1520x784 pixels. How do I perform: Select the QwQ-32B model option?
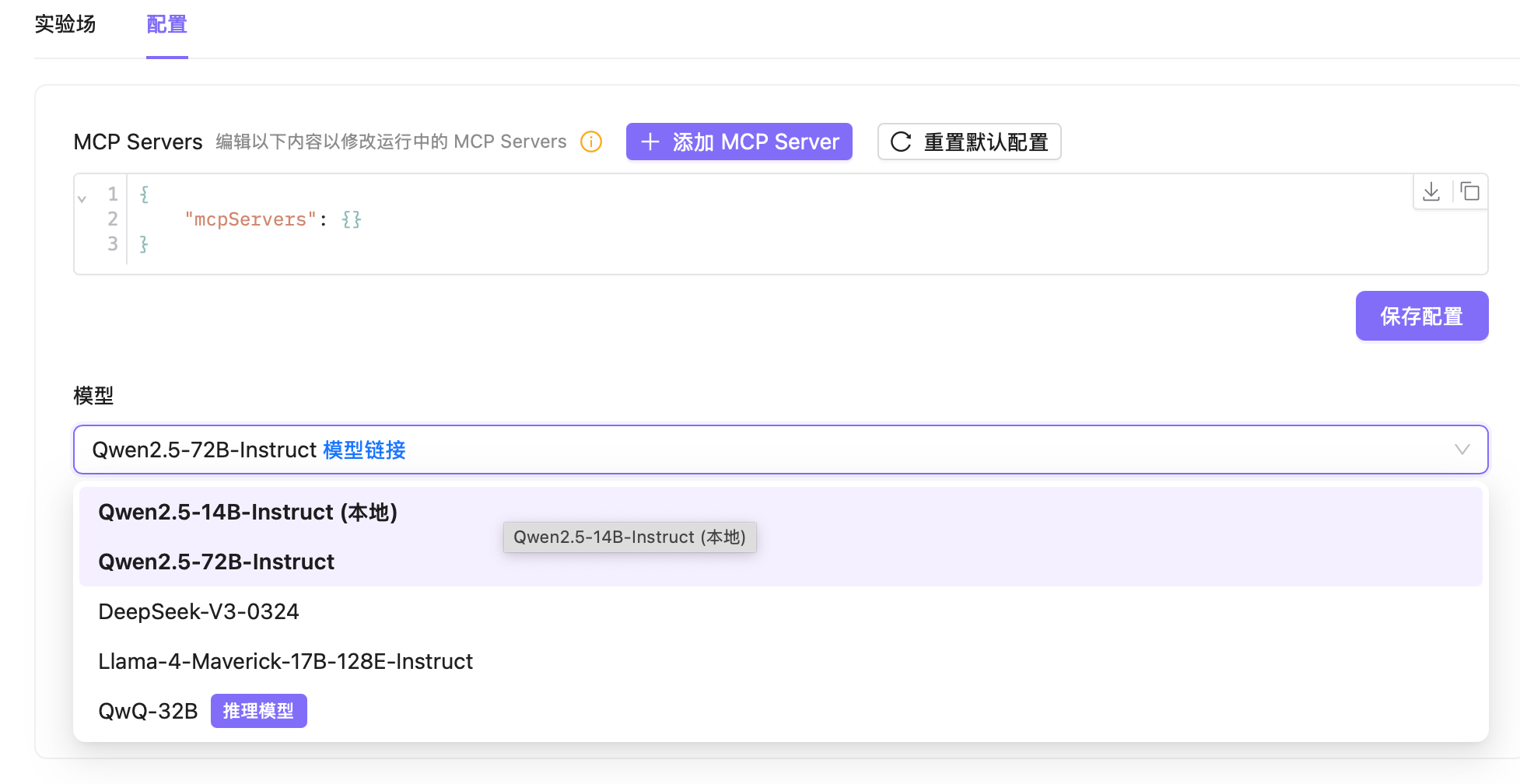[781, 711]
